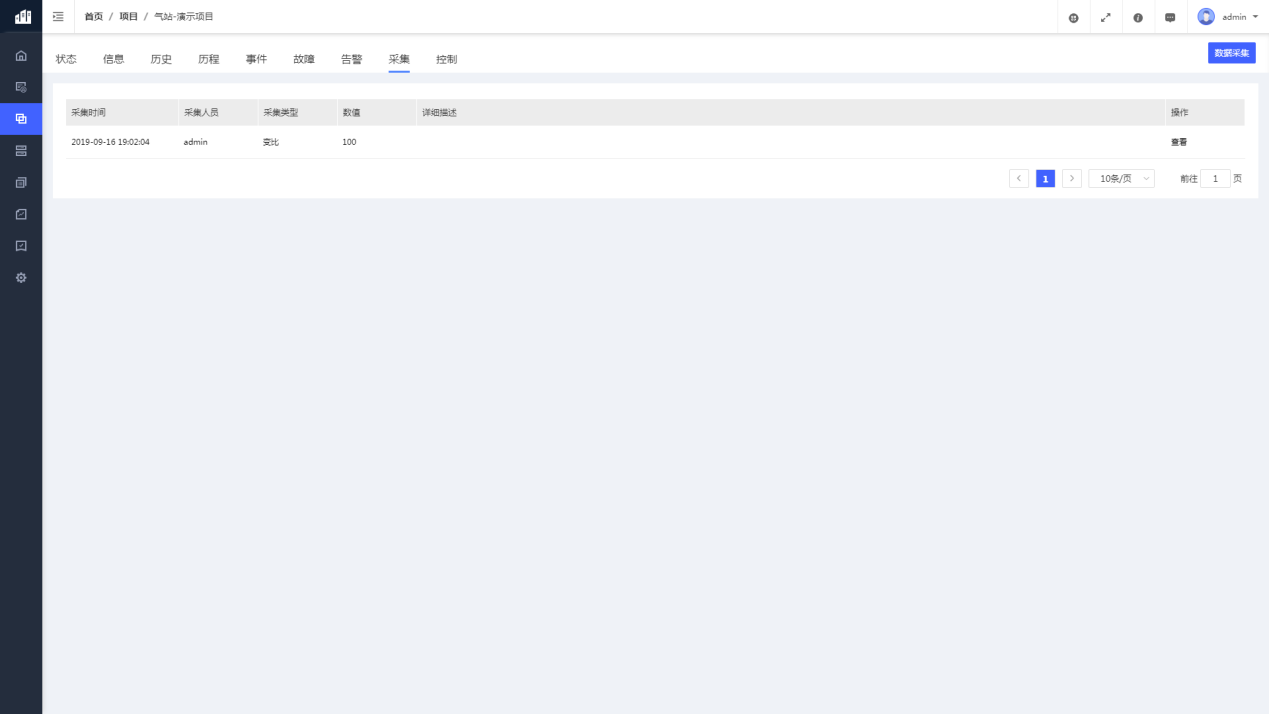Collapse the sidebar with the menu fold icon
Image resolution: width=1269 pixels, height=714 pixels.
tap(58, 17)
